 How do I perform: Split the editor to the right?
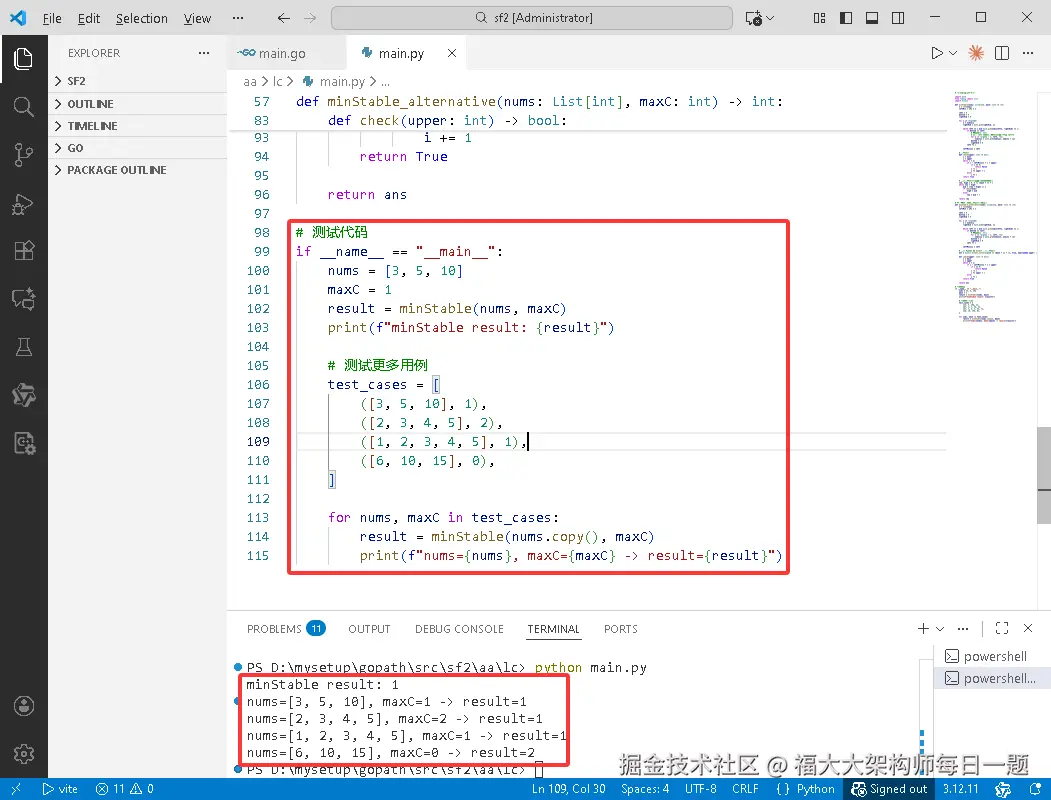(1002, 53)
